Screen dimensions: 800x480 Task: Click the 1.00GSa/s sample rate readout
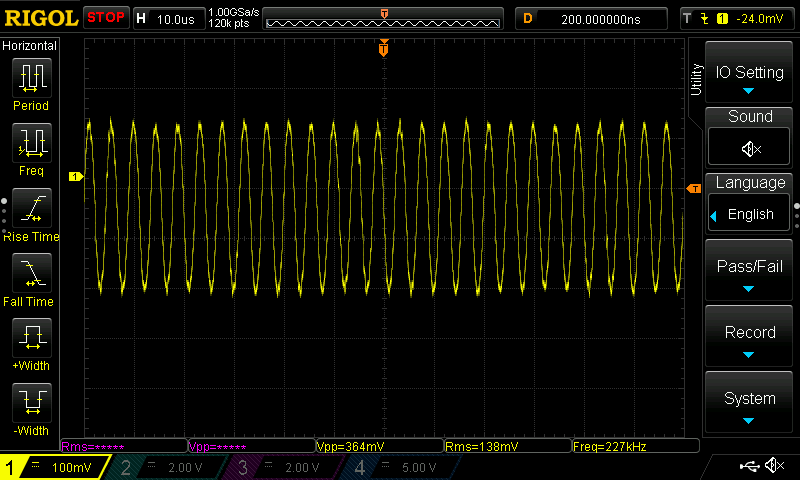click(x=234, y=12)
